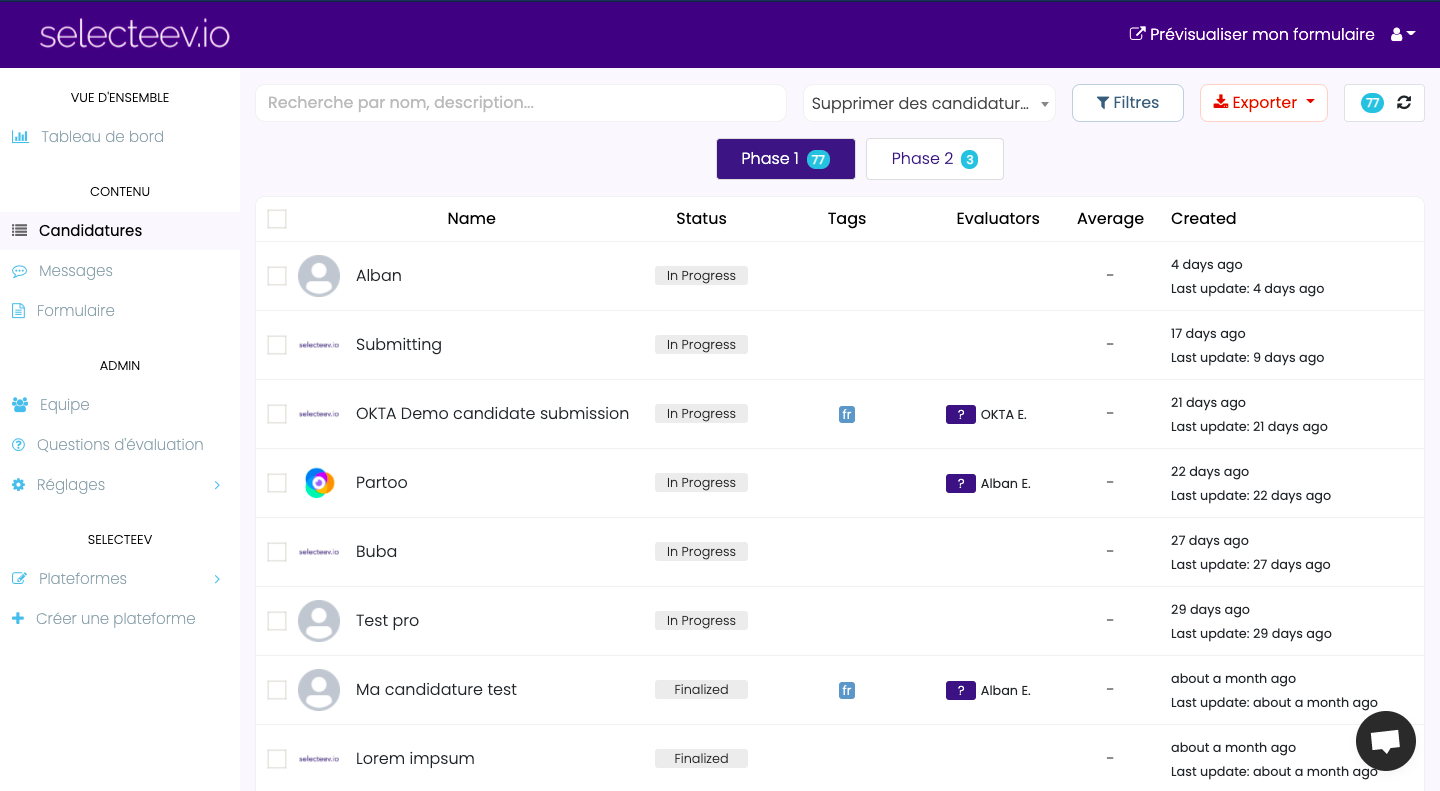Click the Messages speech bubble icon
The image size is (1440, 791).
tap(19, 271)
